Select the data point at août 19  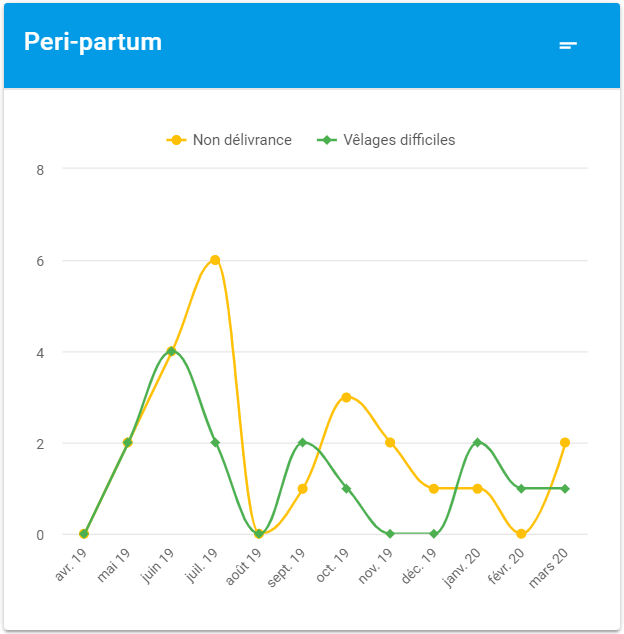[259, 534]
